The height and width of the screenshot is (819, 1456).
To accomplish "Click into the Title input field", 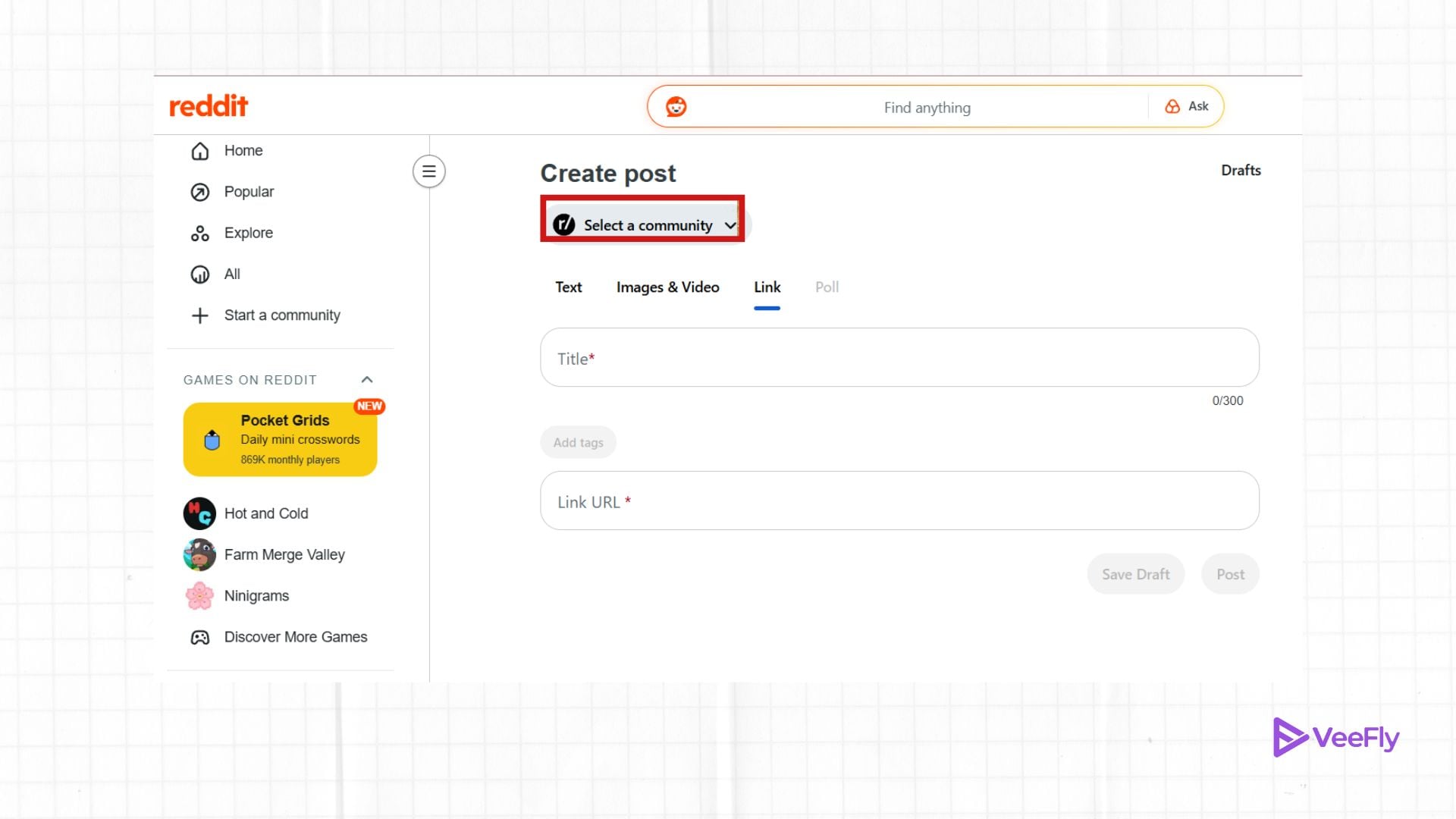I will tap(899, 358).
